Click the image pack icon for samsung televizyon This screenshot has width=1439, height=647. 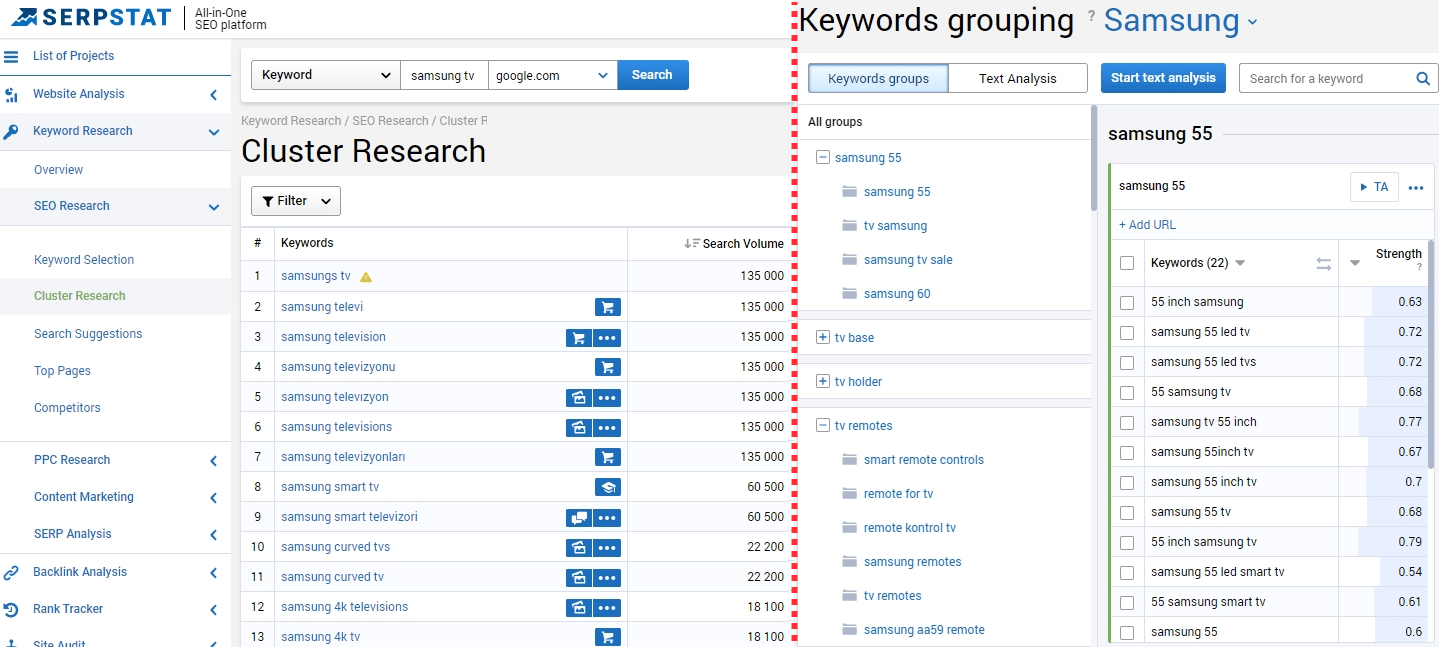pos(578,397)
